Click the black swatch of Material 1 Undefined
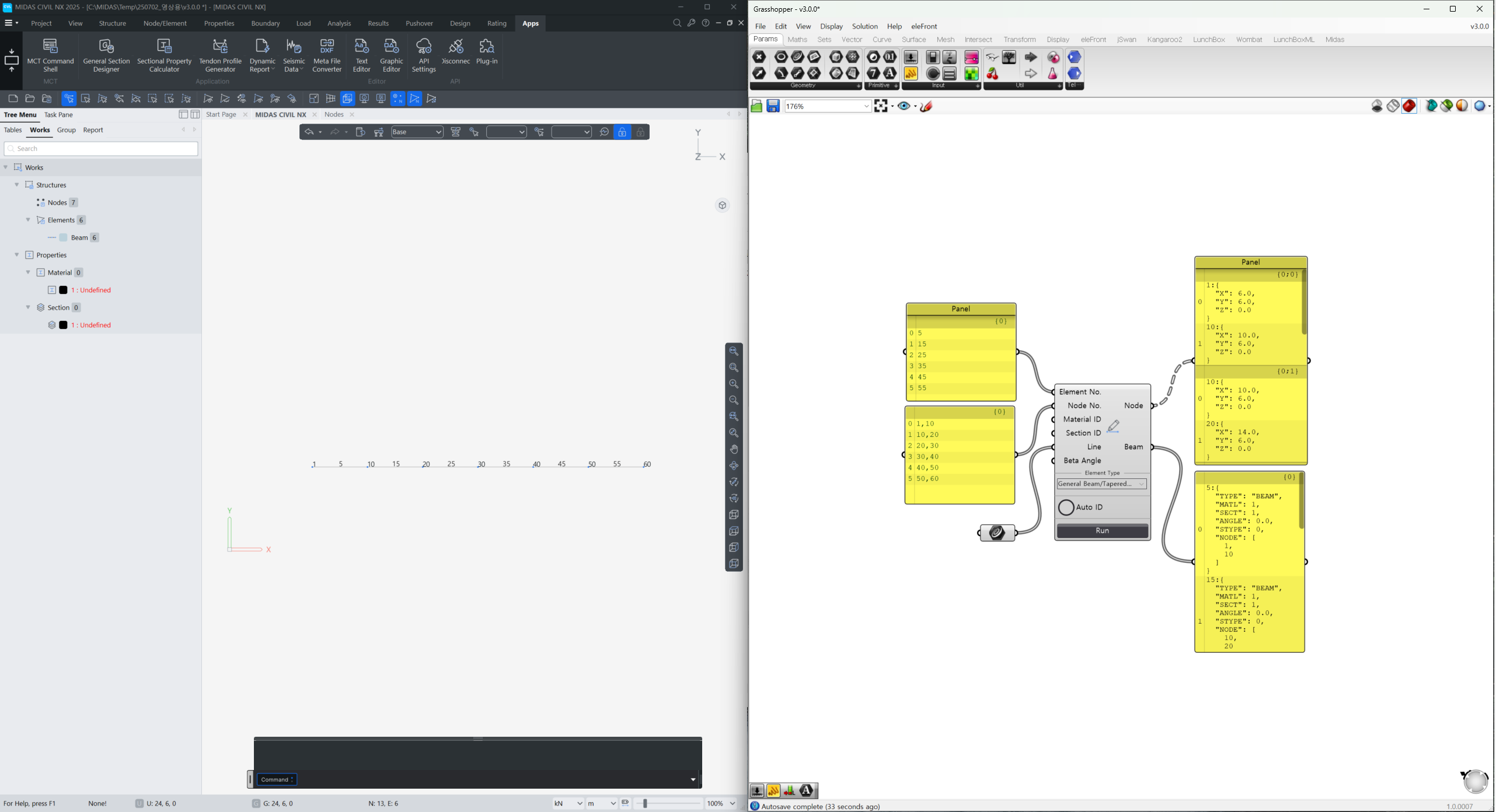The height and width of the screenshot is (812, 1496). coord(63,290)
